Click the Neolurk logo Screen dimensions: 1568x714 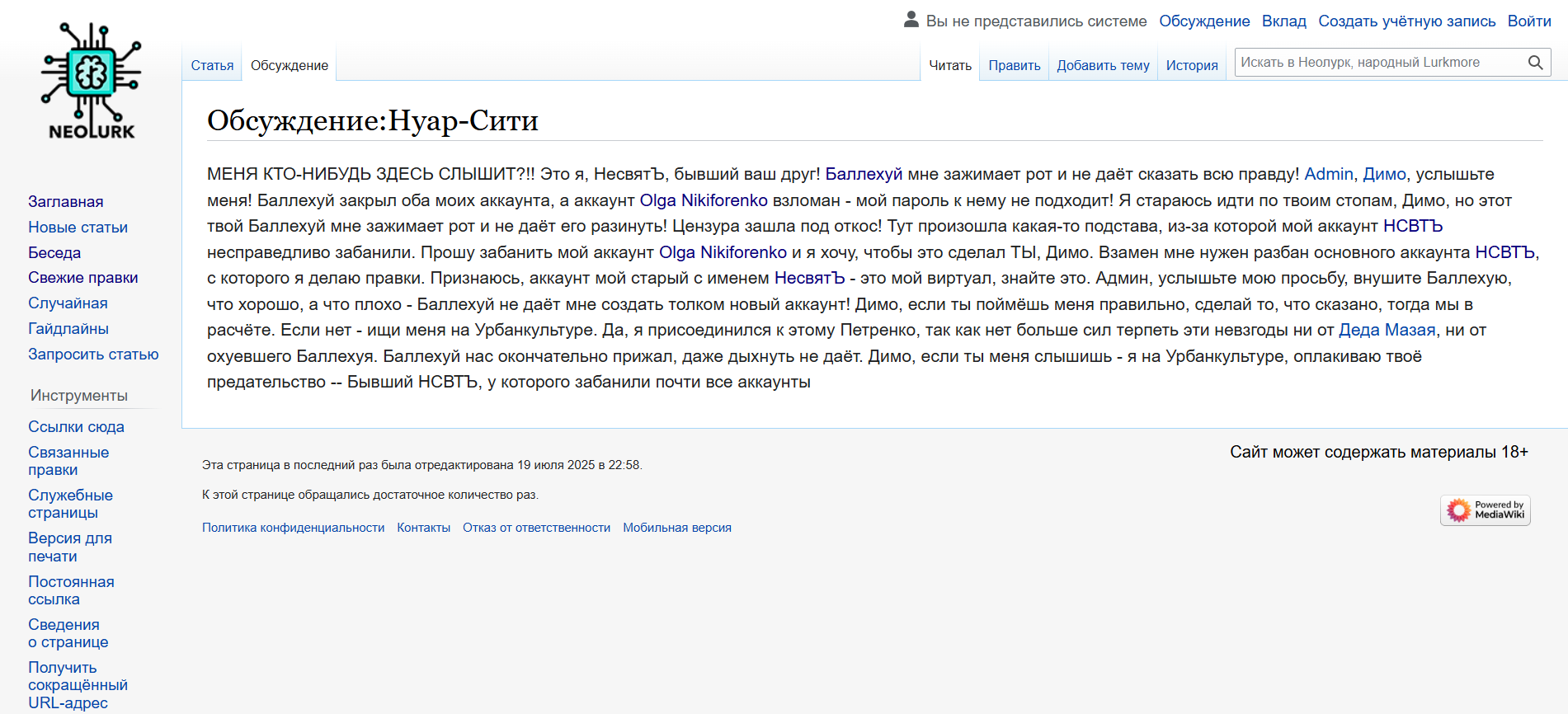(x=91, y=81)
